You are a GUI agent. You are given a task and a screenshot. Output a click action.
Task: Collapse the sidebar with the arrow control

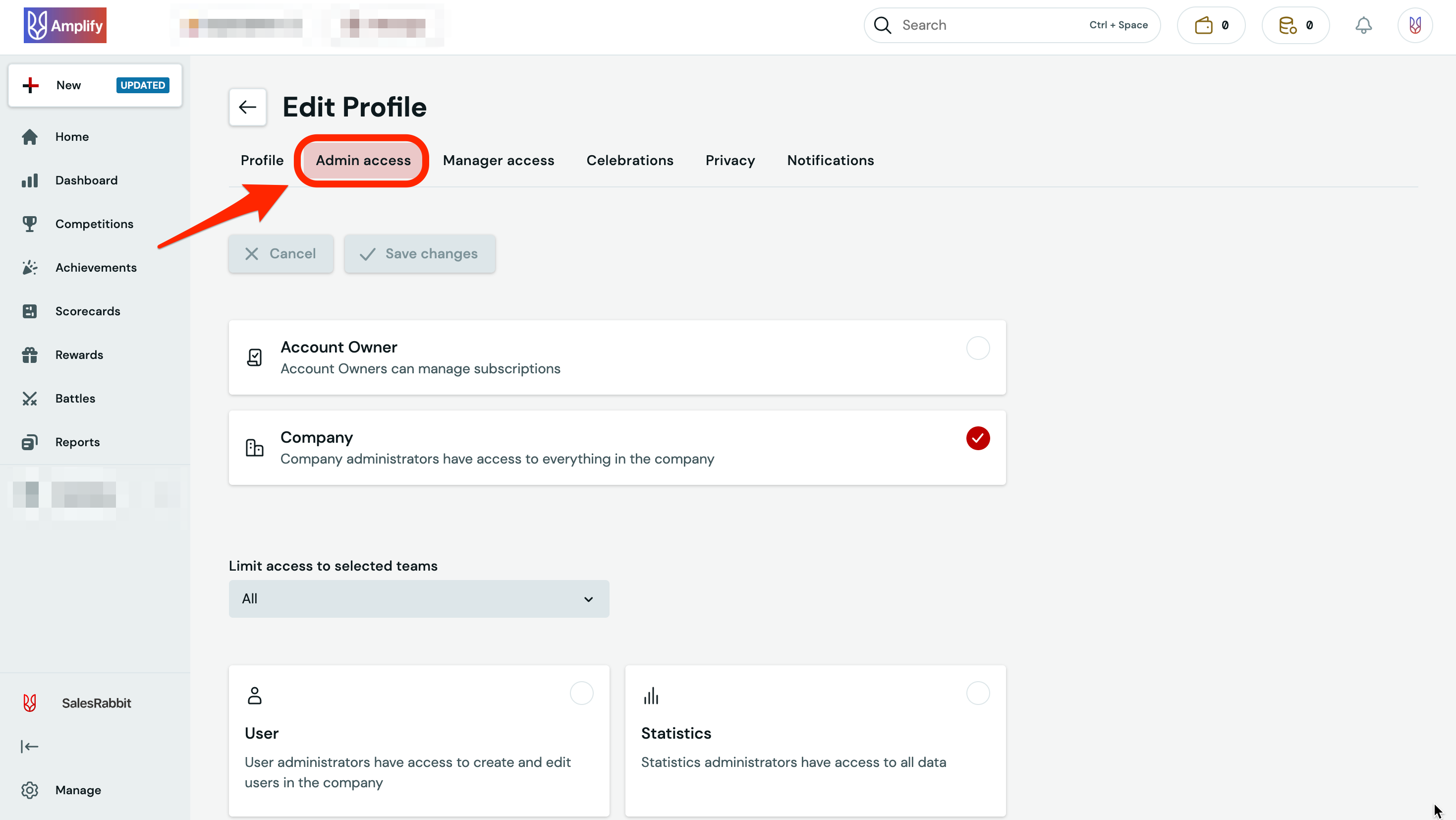point(29,747)
